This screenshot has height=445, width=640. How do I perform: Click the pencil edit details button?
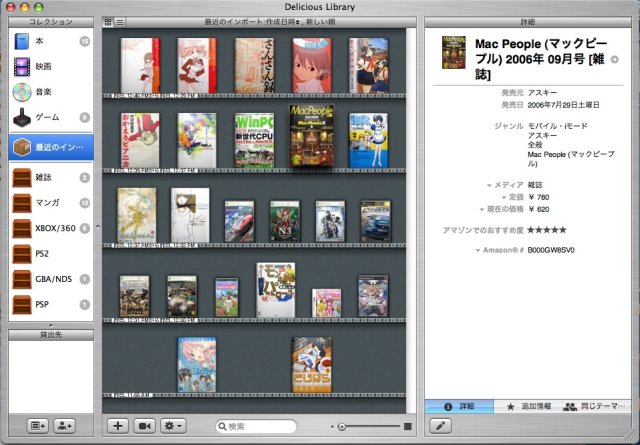pyautogui.click(x=440, y=426)
